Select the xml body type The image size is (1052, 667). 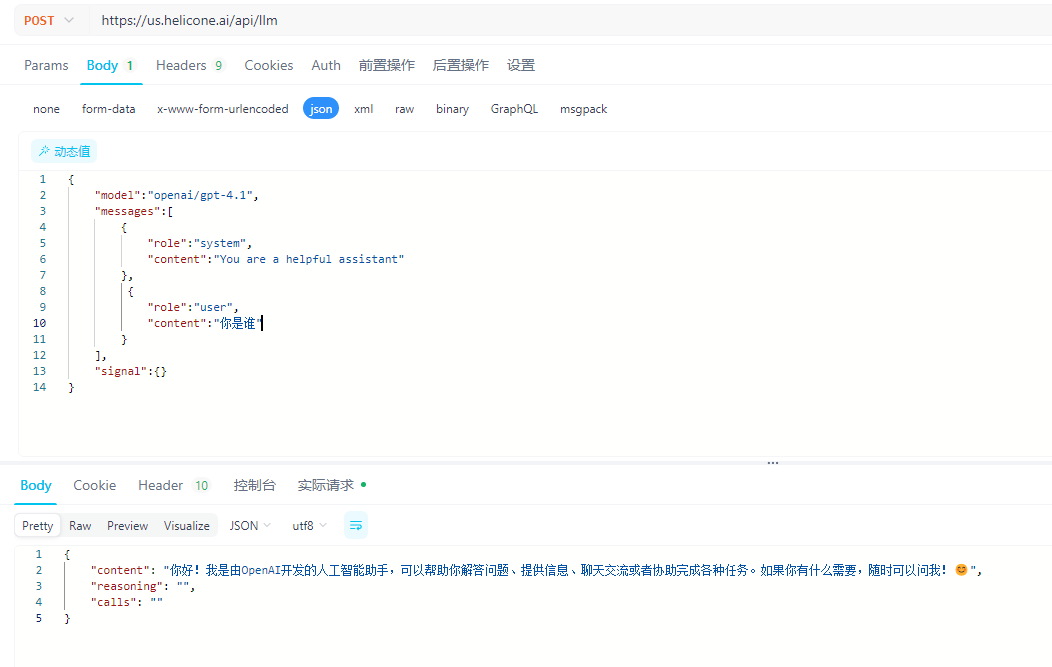[364, 109]
